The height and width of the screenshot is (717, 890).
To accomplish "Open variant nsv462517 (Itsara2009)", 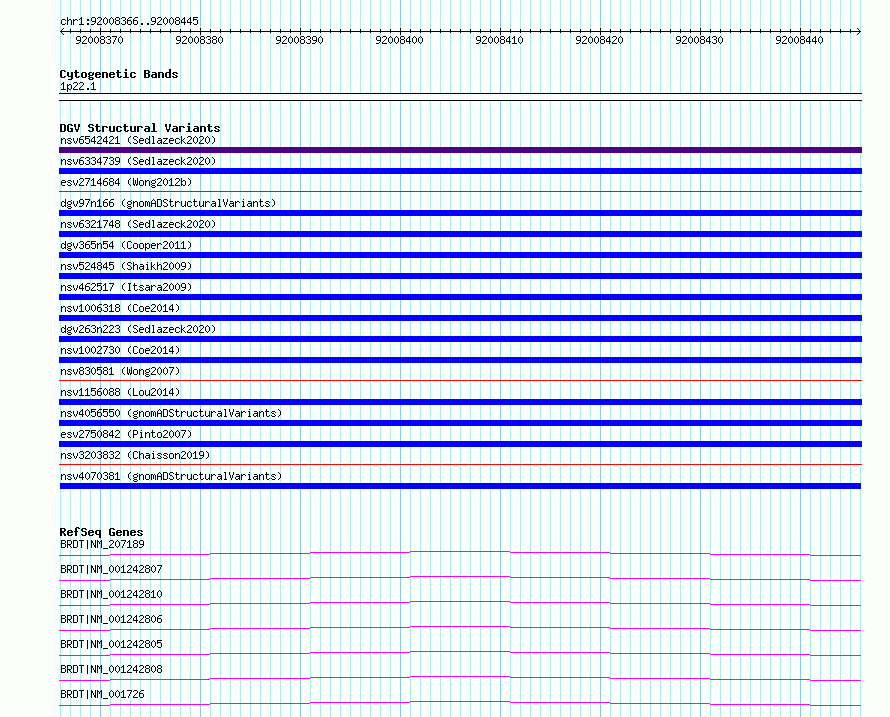I will [126, 287].
